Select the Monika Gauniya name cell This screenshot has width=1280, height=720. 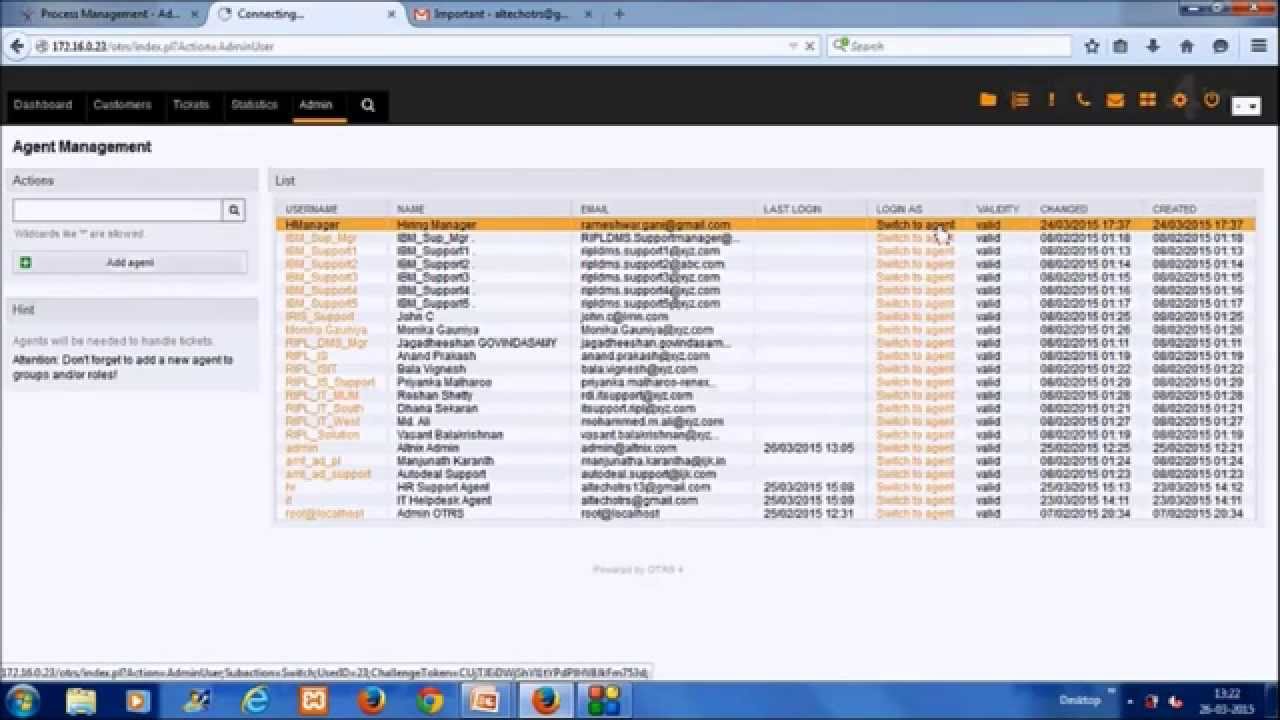pos(437,330)
